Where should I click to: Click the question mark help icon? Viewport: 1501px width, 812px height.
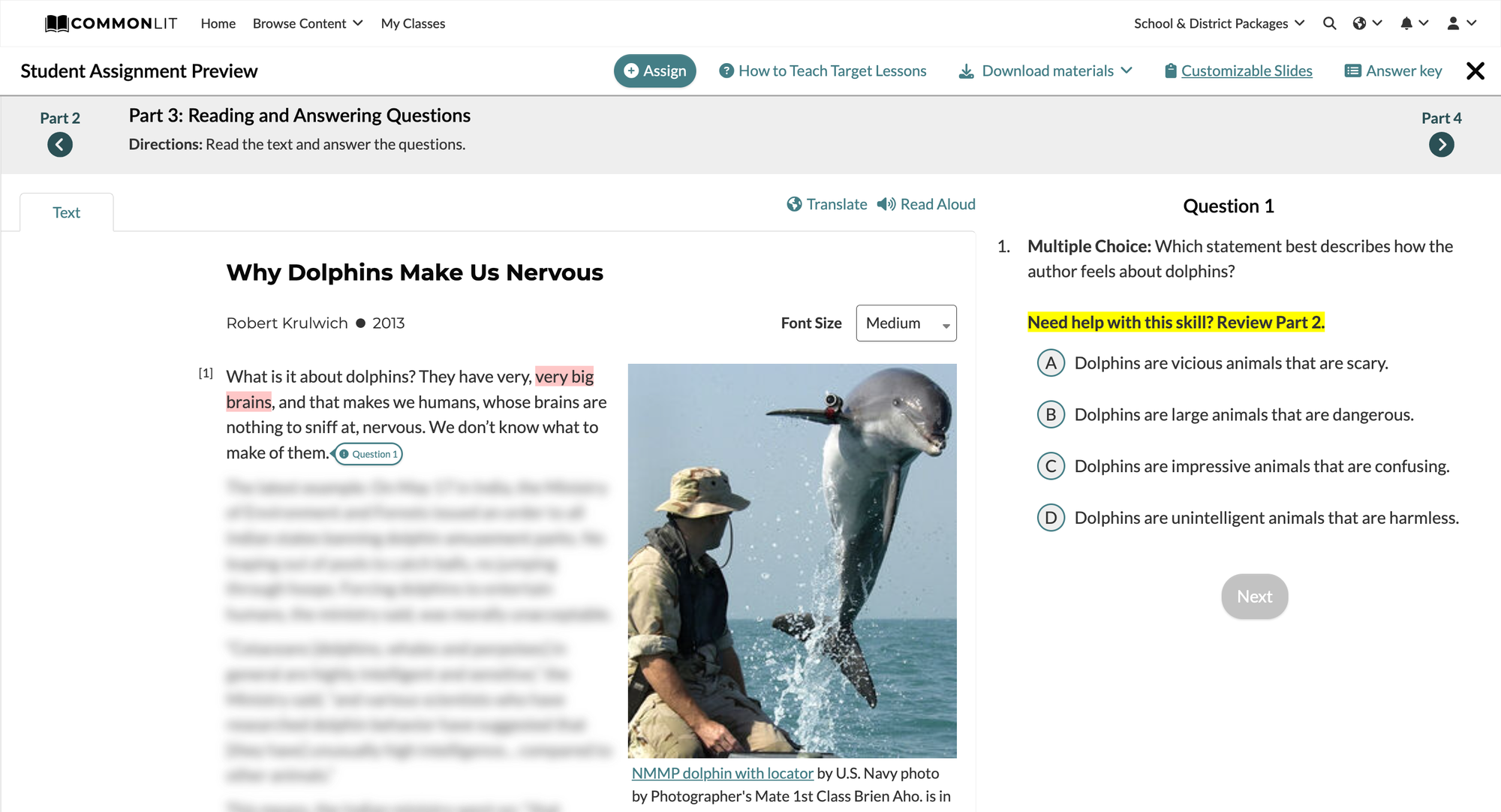pyautogui.click(x=726, y=71)
